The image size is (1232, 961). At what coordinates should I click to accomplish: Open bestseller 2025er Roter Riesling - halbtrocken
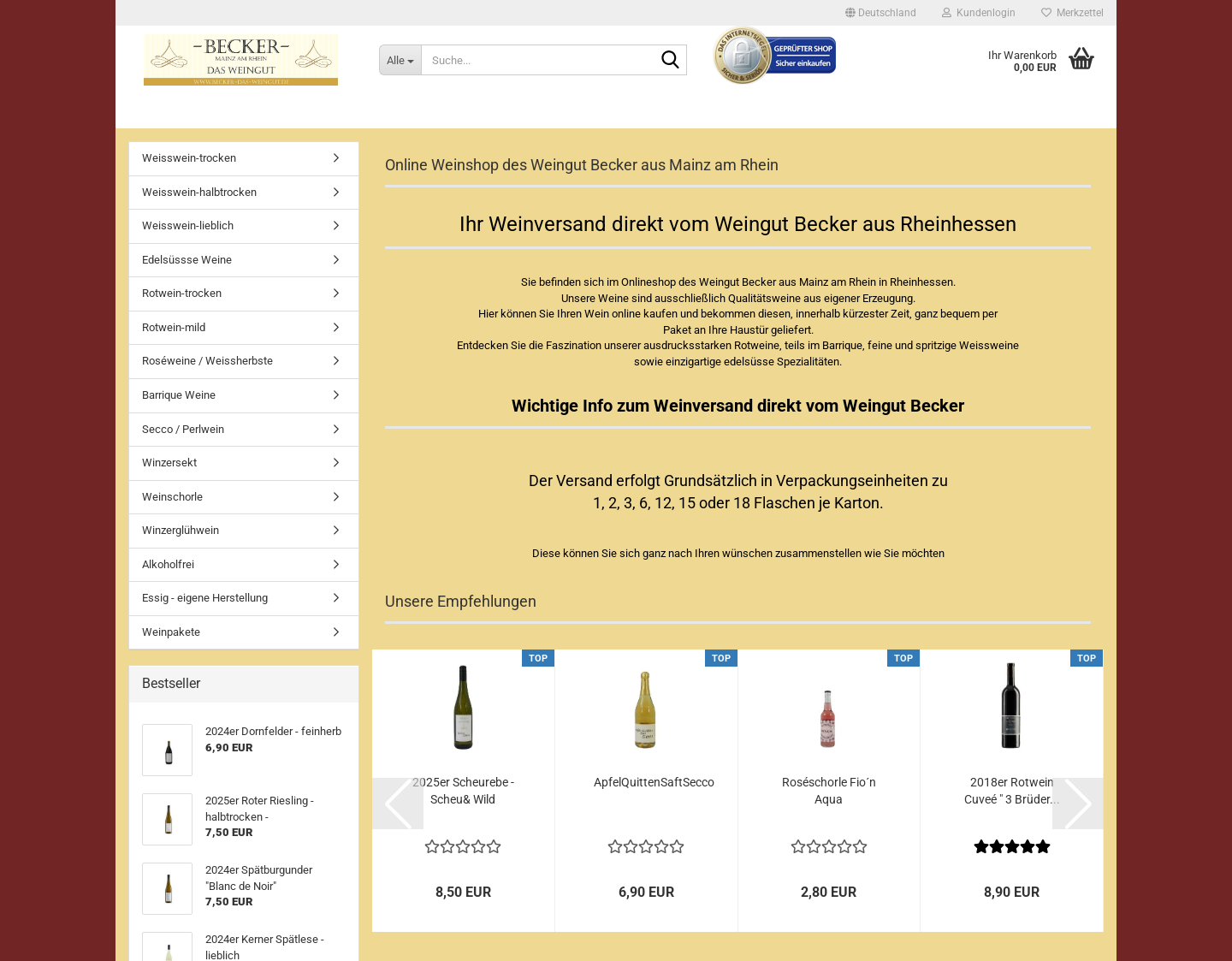coord(259,809)
